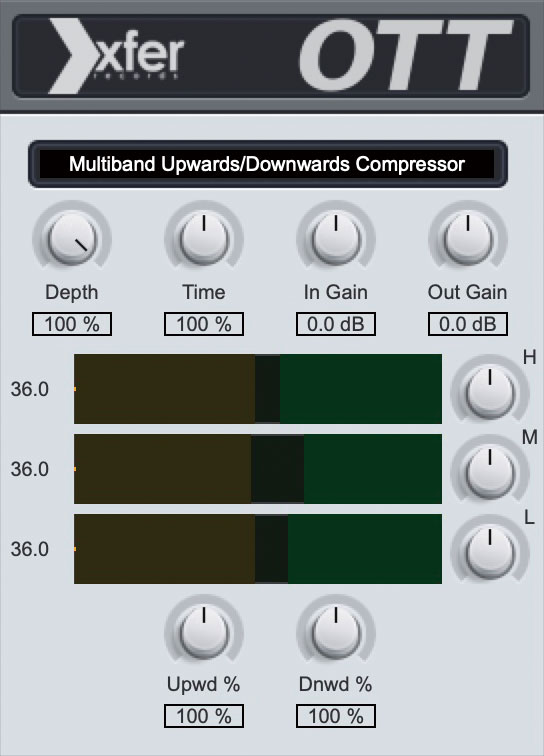The image size is (544, 756).
Task: Select the Time 100 % value box
Action: coord(204,324)
